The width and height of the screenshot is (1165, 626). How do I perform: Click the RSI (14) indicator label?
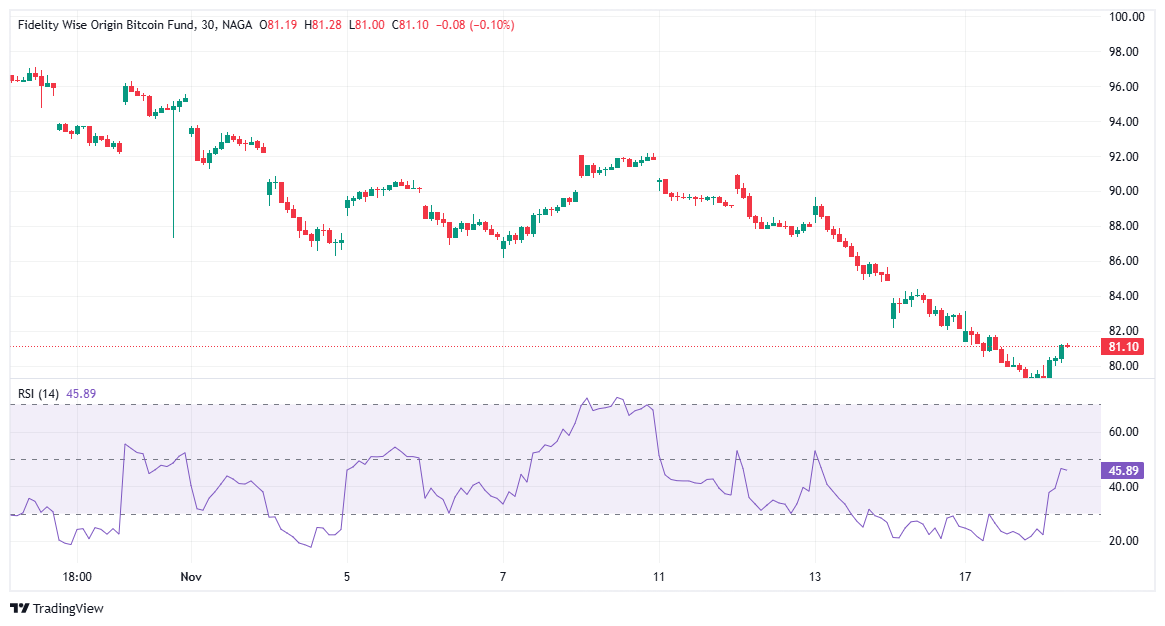[x=39, y=394]
